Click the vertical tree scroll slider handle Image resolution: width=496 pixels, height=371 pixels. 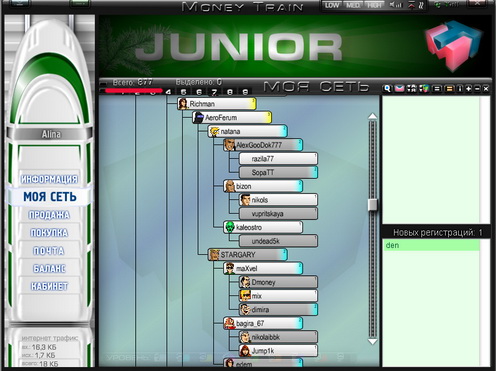click(373, 205)
